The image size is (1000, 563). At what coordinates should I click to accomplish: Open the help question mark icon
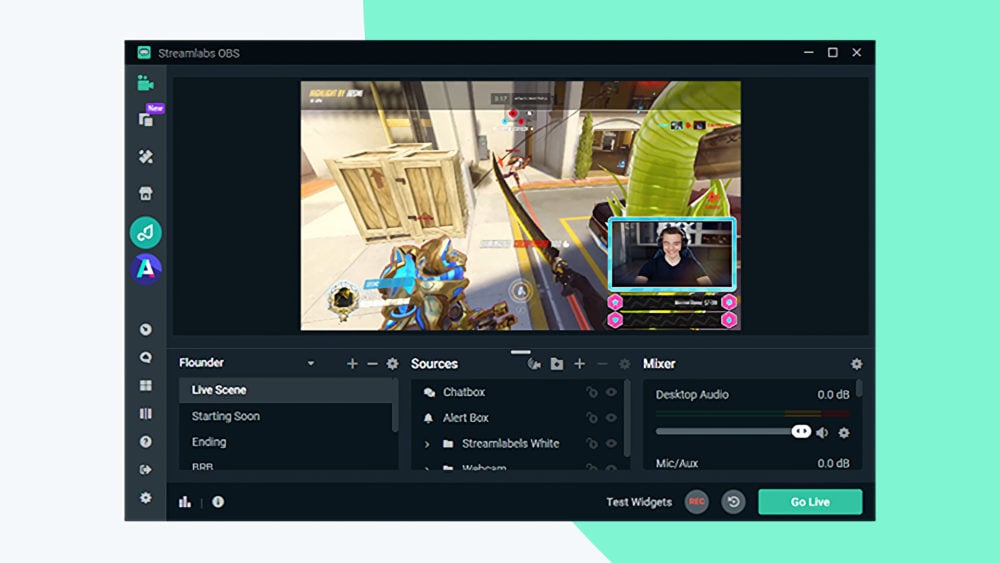pos(146,442)
